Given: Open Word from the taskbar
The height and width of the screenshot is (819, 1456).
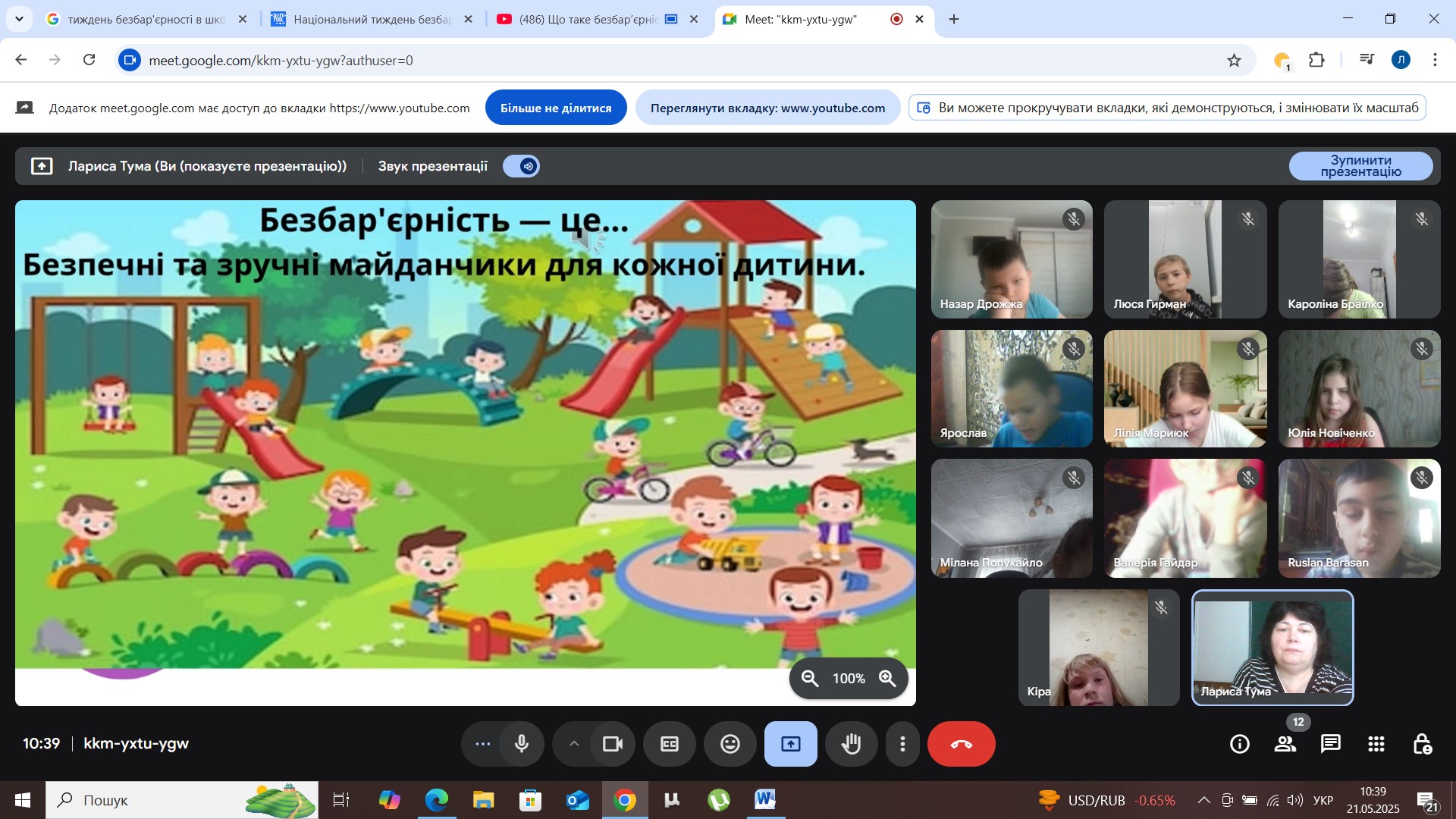Looking at the screenshot, I should click(x=765, y=800).
